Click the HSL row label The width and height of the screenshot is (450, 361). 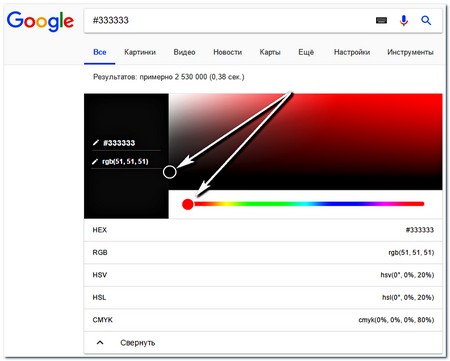(99, 297)
